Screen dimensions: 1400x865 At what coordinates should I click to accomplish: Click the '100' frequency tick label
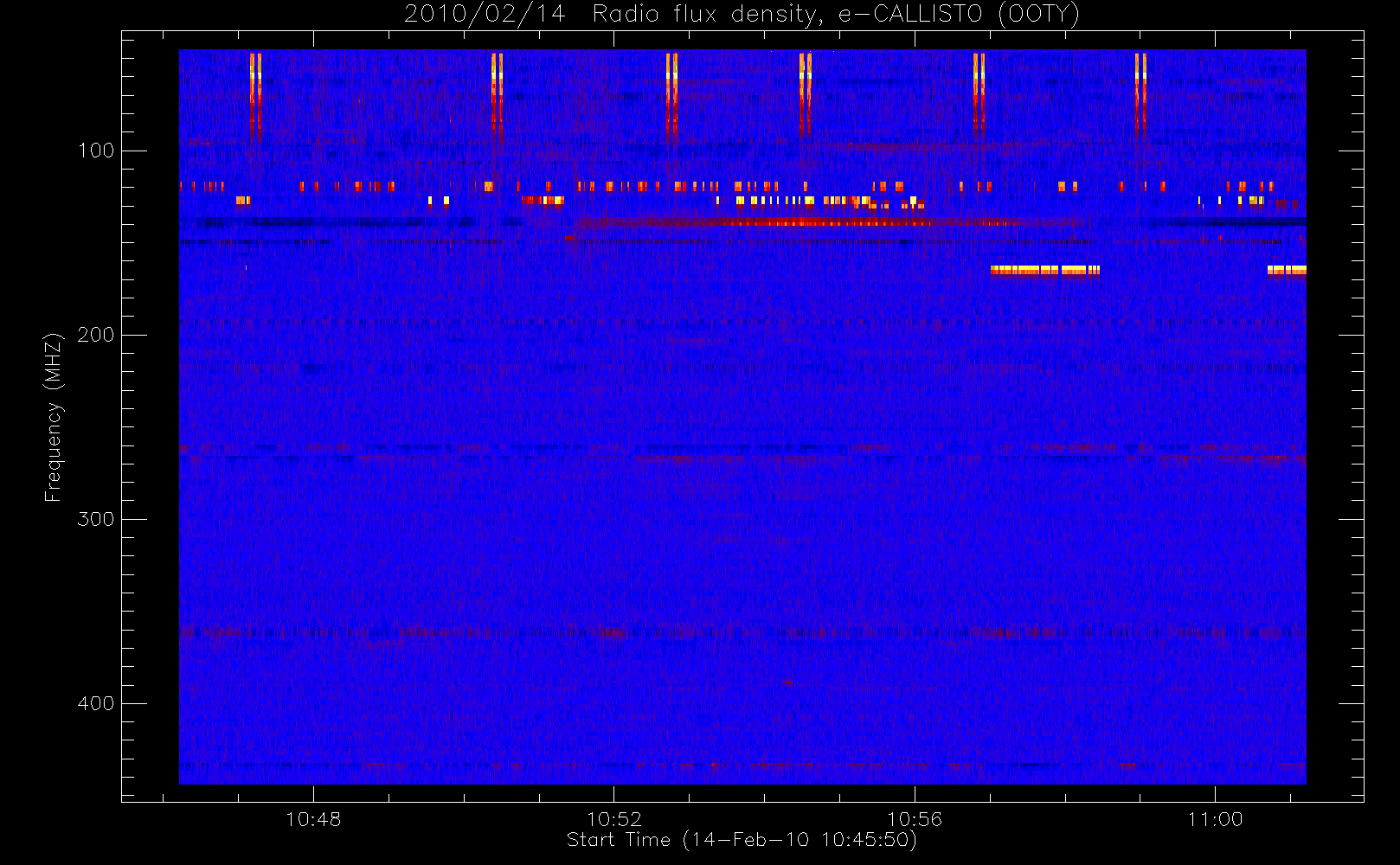(96, 151)
